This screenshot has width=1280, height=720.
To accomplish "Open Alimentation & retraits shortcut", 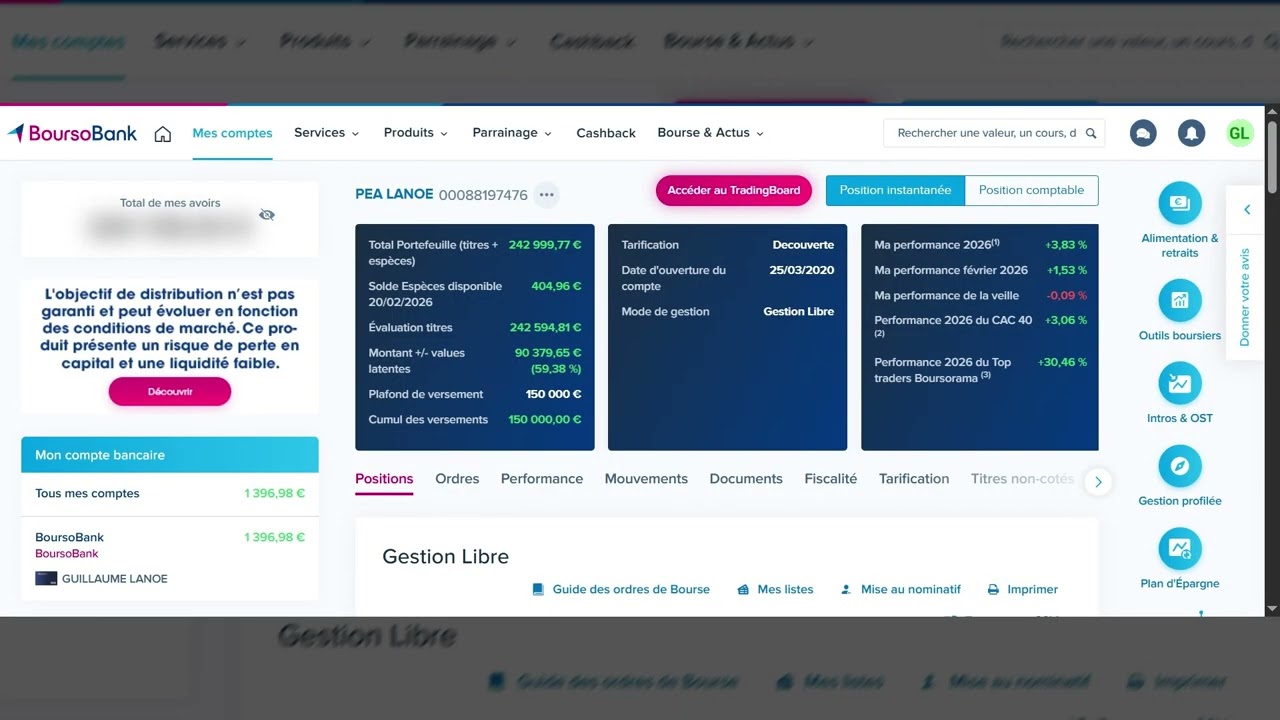I will point(1180,221).
